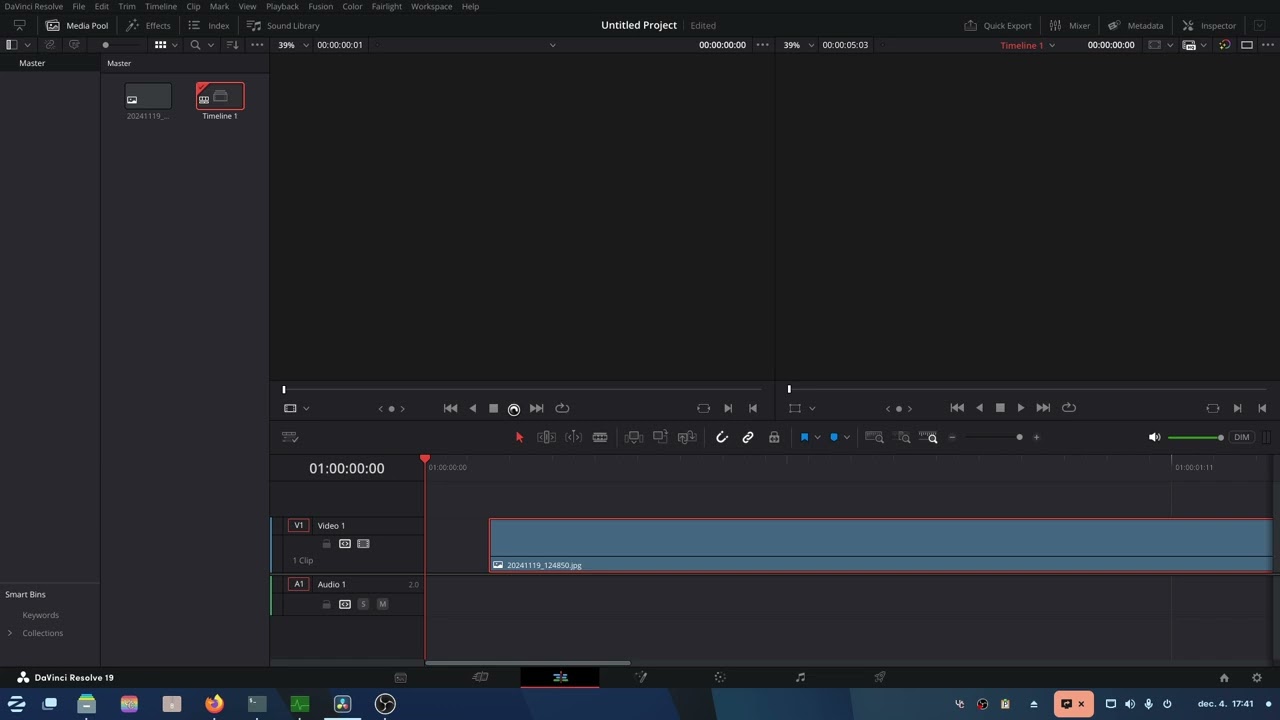Add a flag with the blue flag icon
This screenshot has width=1280, height=720.
point(804,437)
